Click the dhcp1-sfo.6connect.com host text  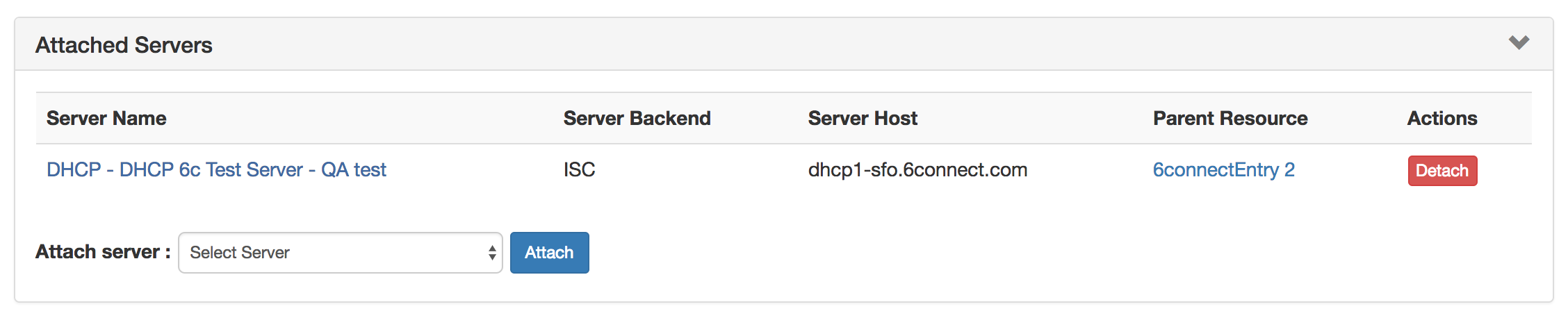[x=917, y=170]
